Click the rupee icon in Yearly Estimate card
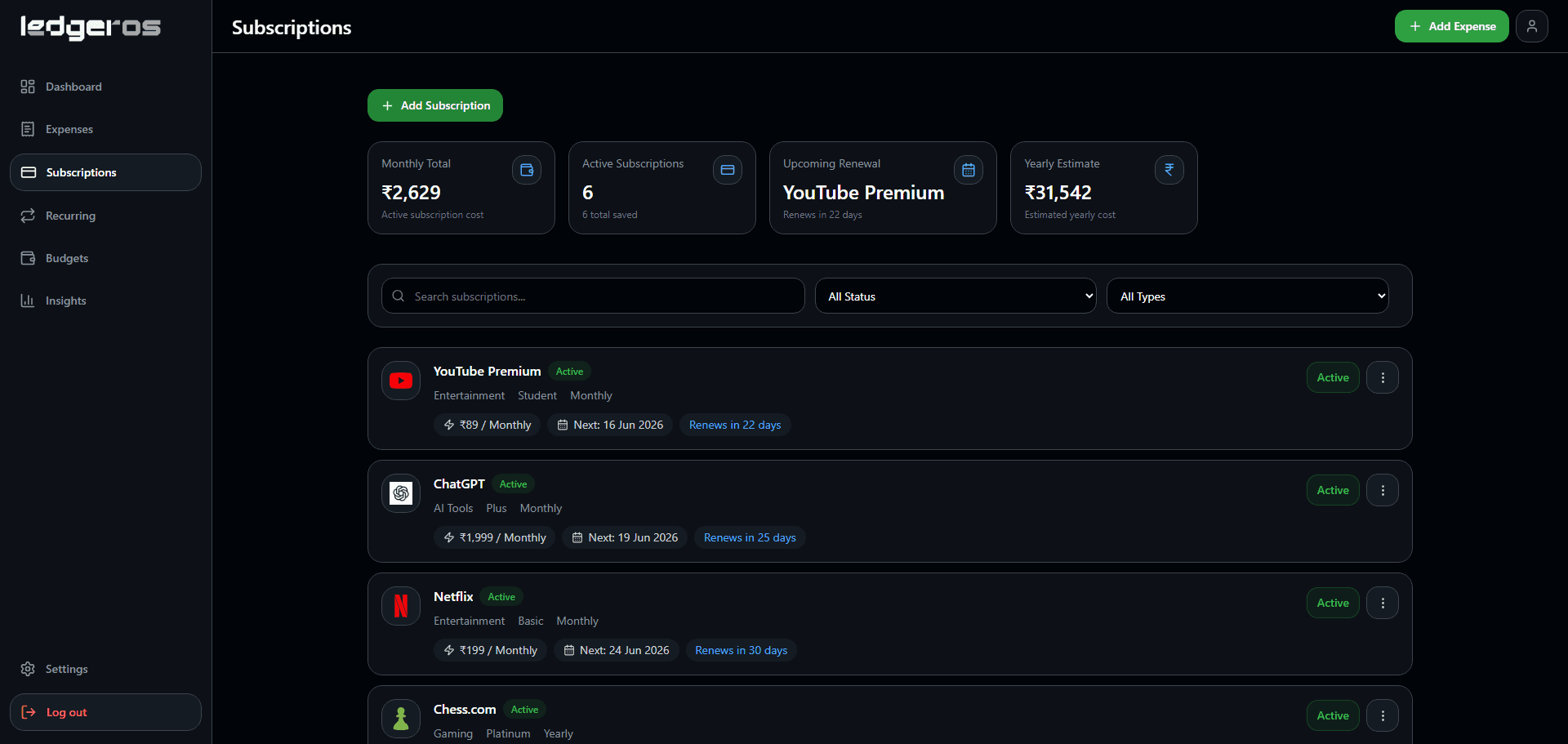The image size is (1568, 744). [x=1169, y=170]
